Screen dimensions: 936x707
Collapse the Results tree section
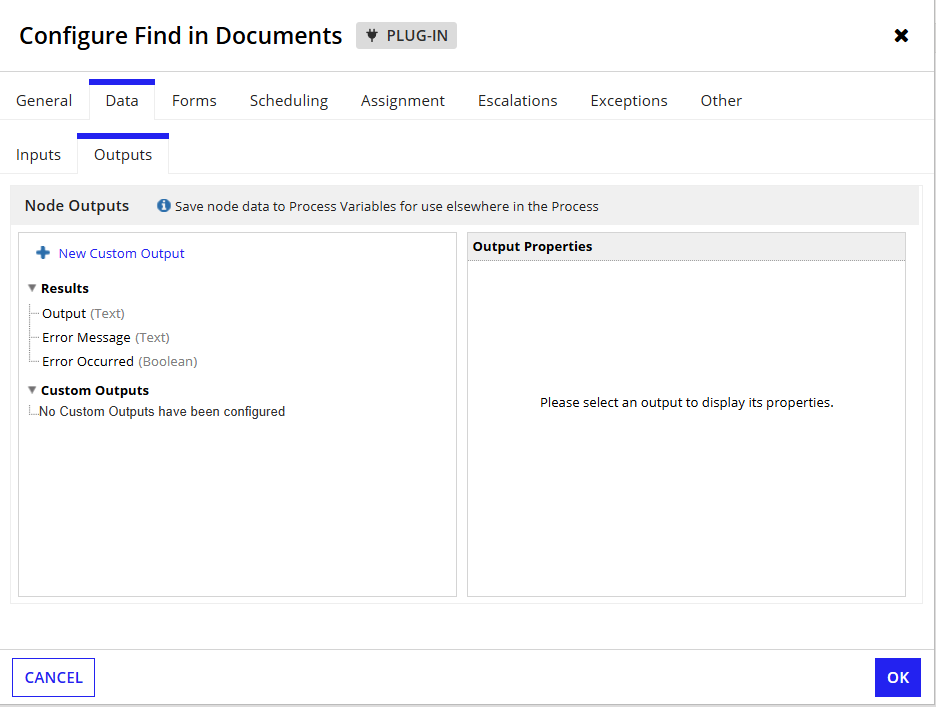[32, 288]
